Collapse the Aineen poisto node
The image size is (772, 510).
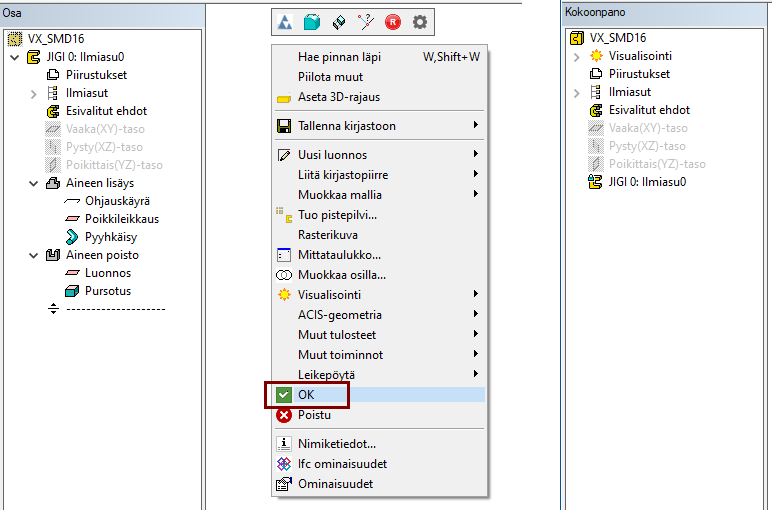tap(33, 255)
